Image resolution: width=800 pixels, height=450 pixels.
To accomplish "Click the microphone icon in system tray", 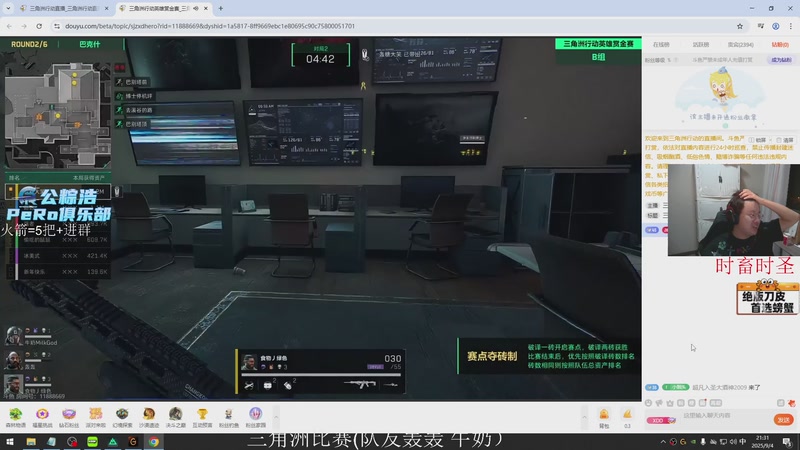I will coord(703,442).
